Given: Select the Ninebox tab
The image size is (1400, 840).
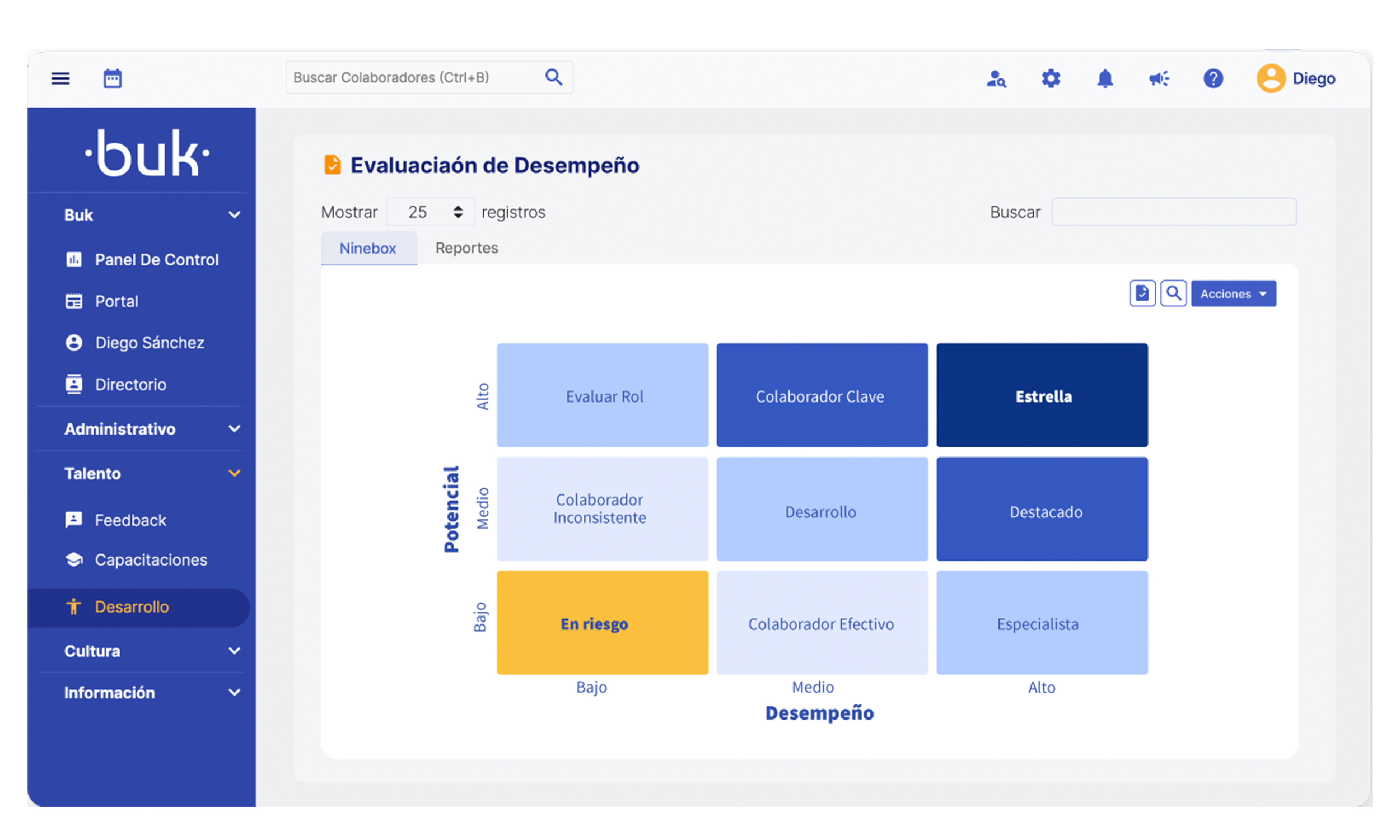Looking at the screenshot, I should (x=368, y=248).
